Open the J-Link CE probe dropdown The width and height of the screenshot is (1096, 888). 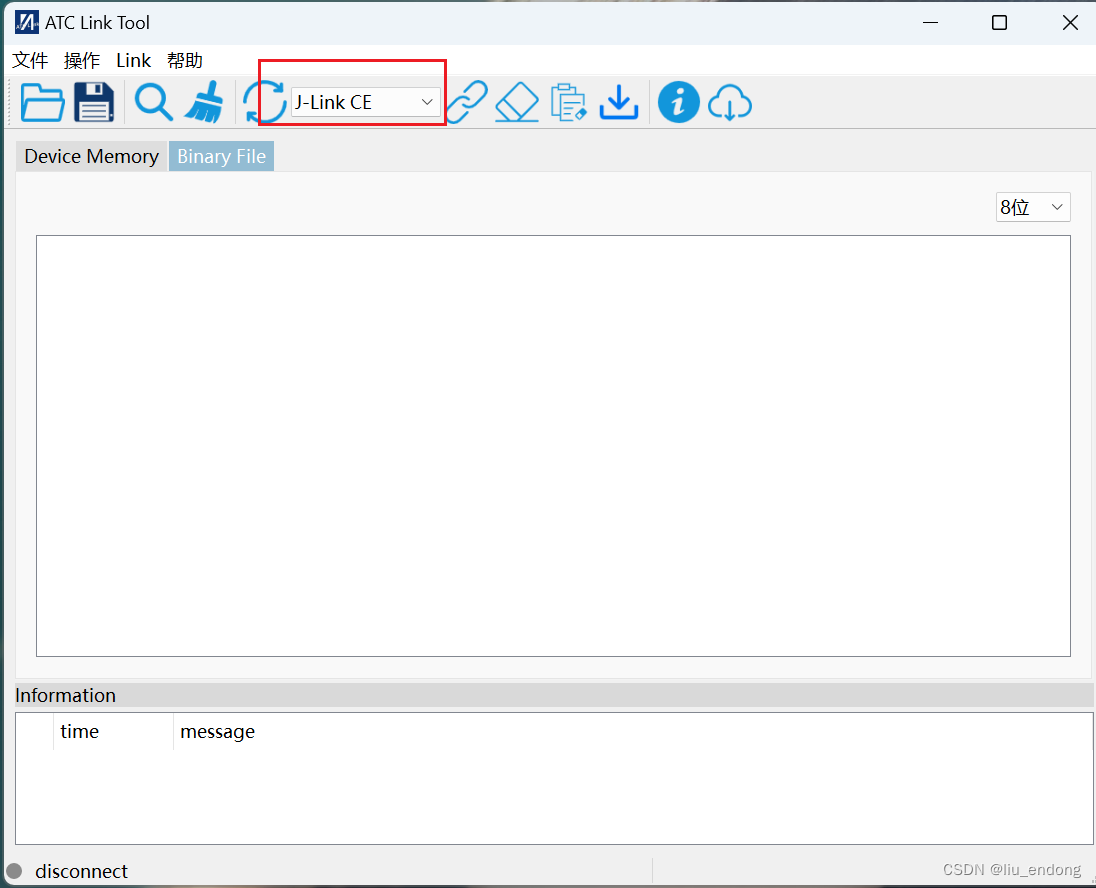[365, 102]
